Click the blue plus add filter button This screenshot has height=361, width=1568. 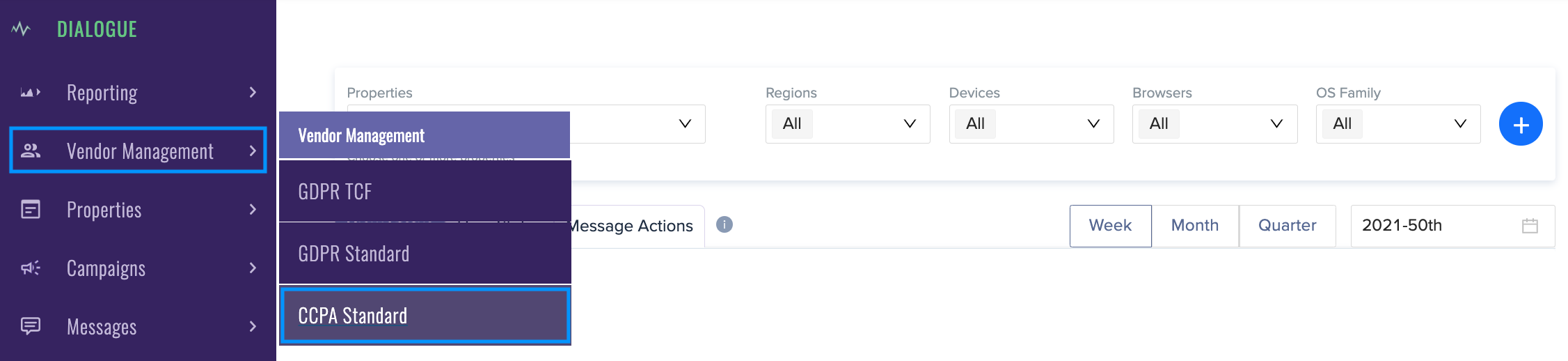1521,124
